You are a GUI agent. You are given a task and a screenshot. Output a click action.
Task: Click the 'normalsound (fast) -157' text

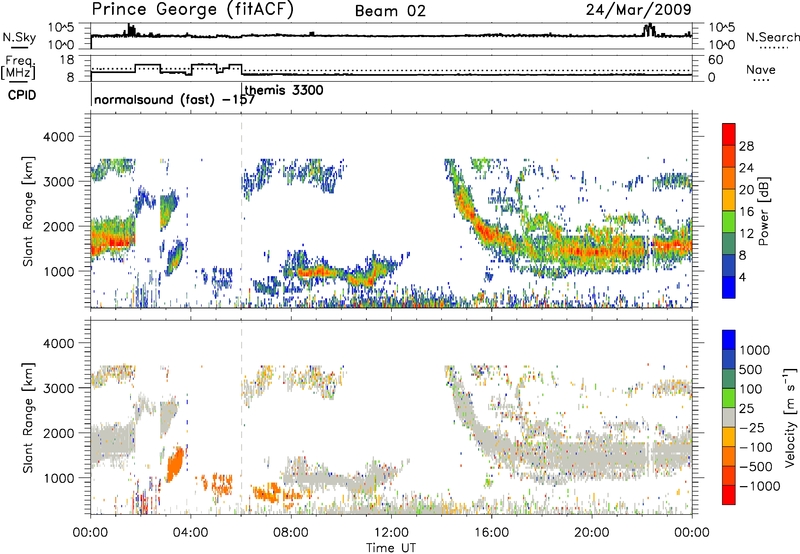pos(174,99)
